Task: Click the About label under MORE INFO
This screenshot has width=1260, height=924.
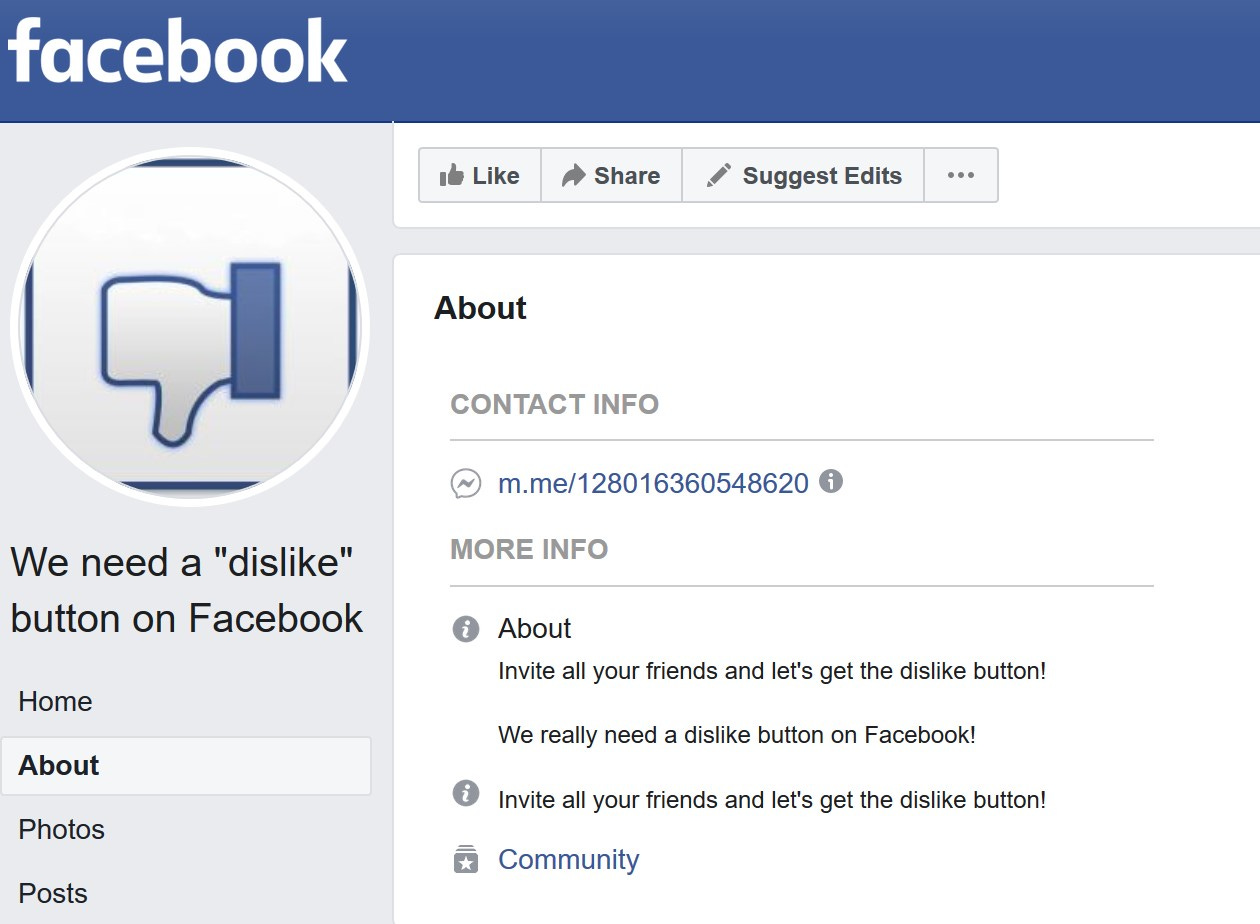Action: [535, 629]
